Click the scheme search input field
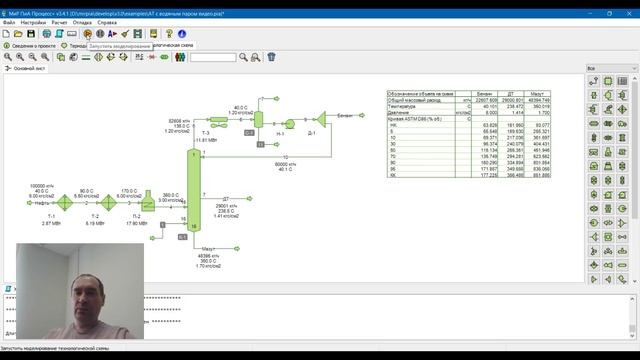 pos(213,58)
